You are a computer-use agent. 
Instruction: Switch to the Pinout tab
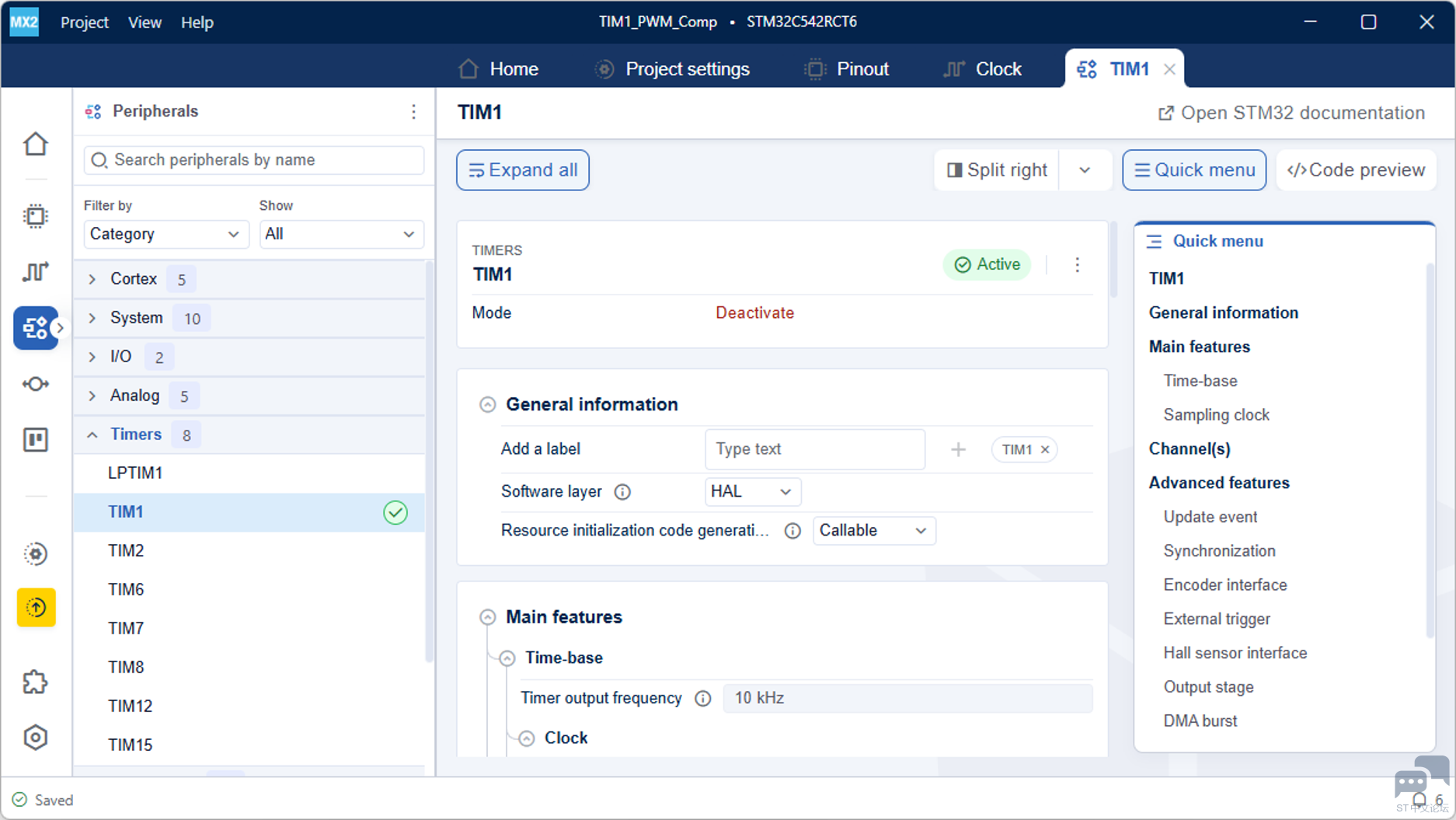[x=847, y=69]
